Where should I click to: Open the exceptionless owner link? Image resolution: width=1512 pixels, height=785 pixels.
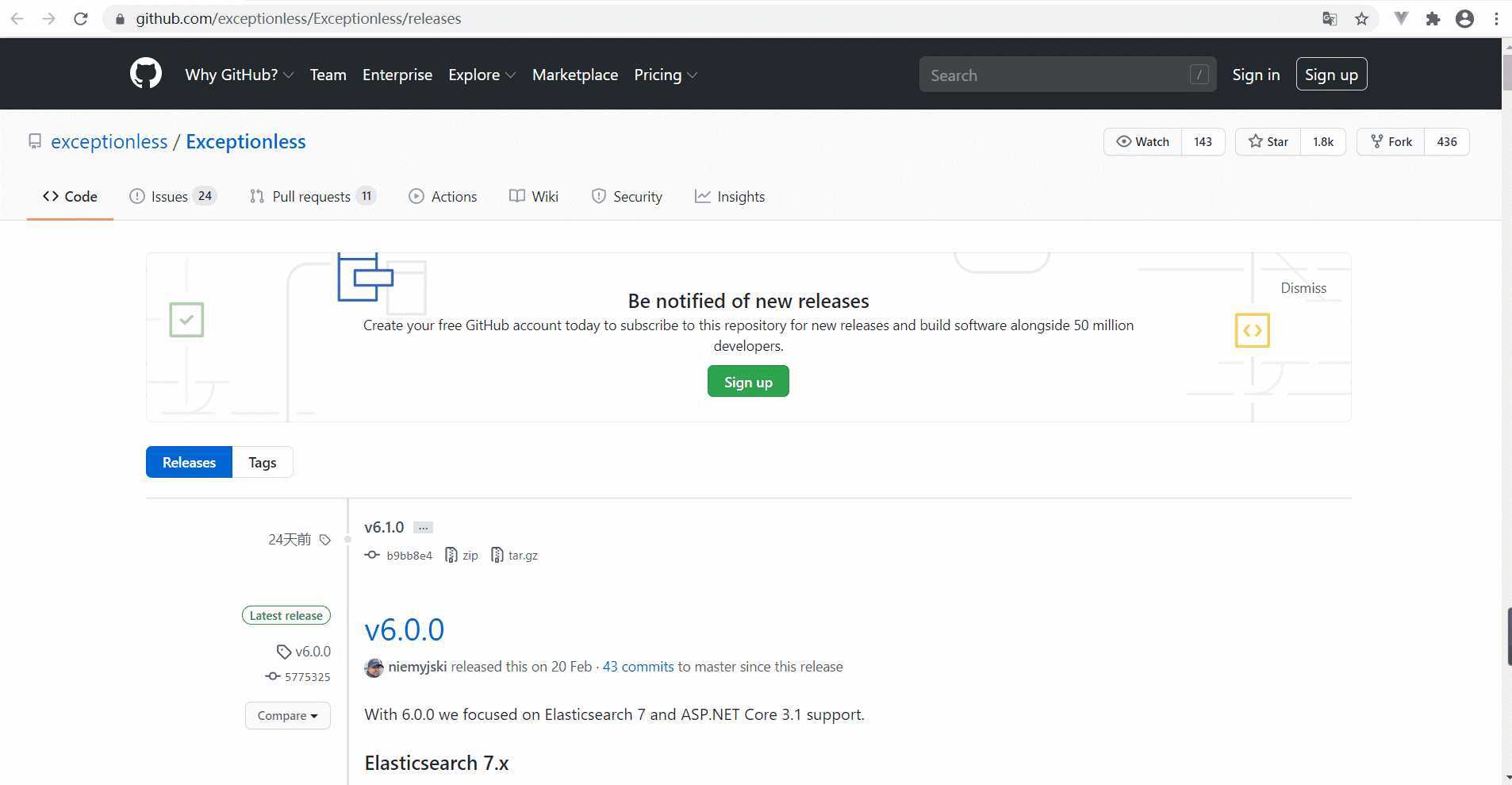tap(109, 142)
